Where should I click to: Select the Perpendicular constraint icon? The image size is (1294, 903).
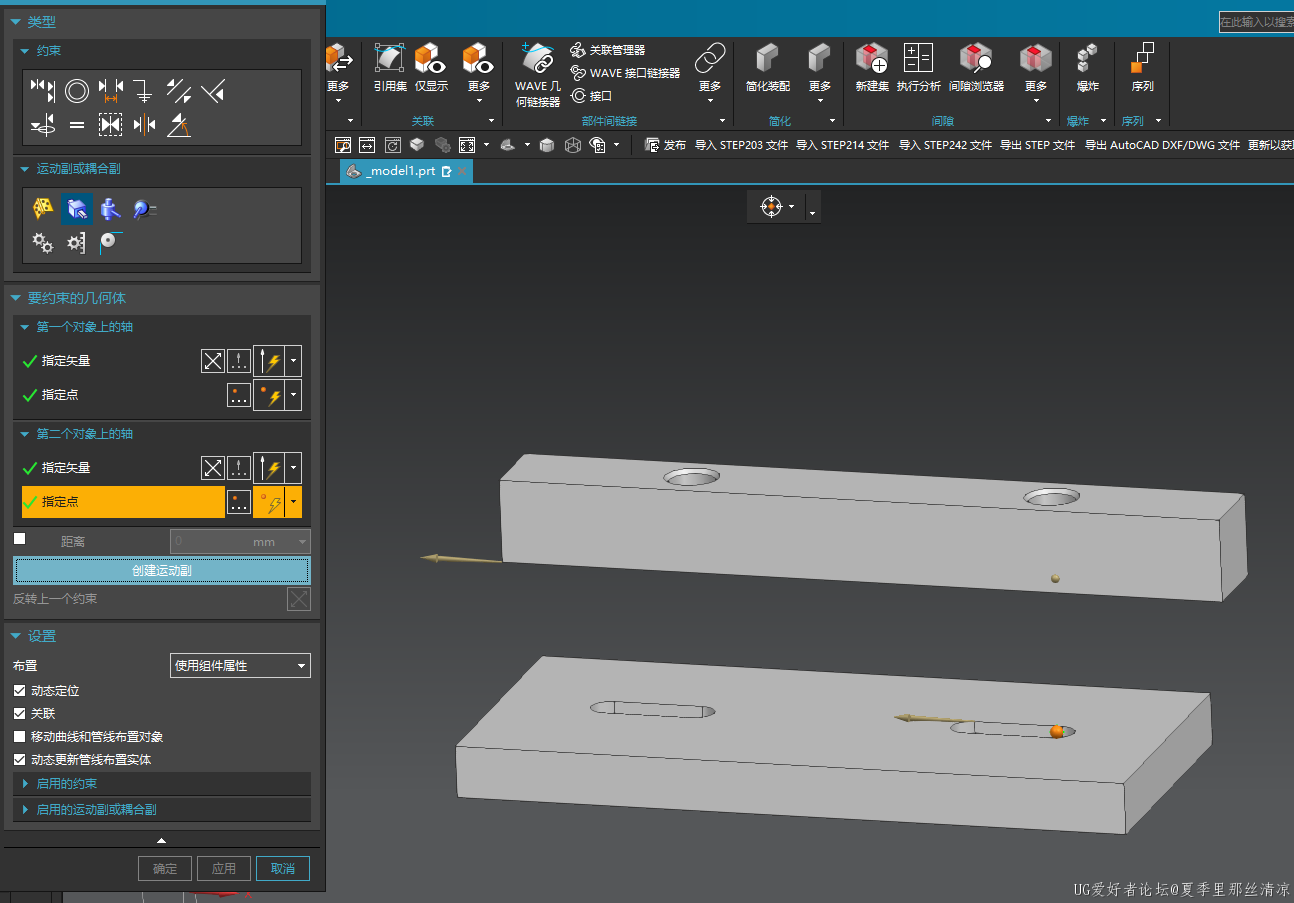(x=212, y=92)
